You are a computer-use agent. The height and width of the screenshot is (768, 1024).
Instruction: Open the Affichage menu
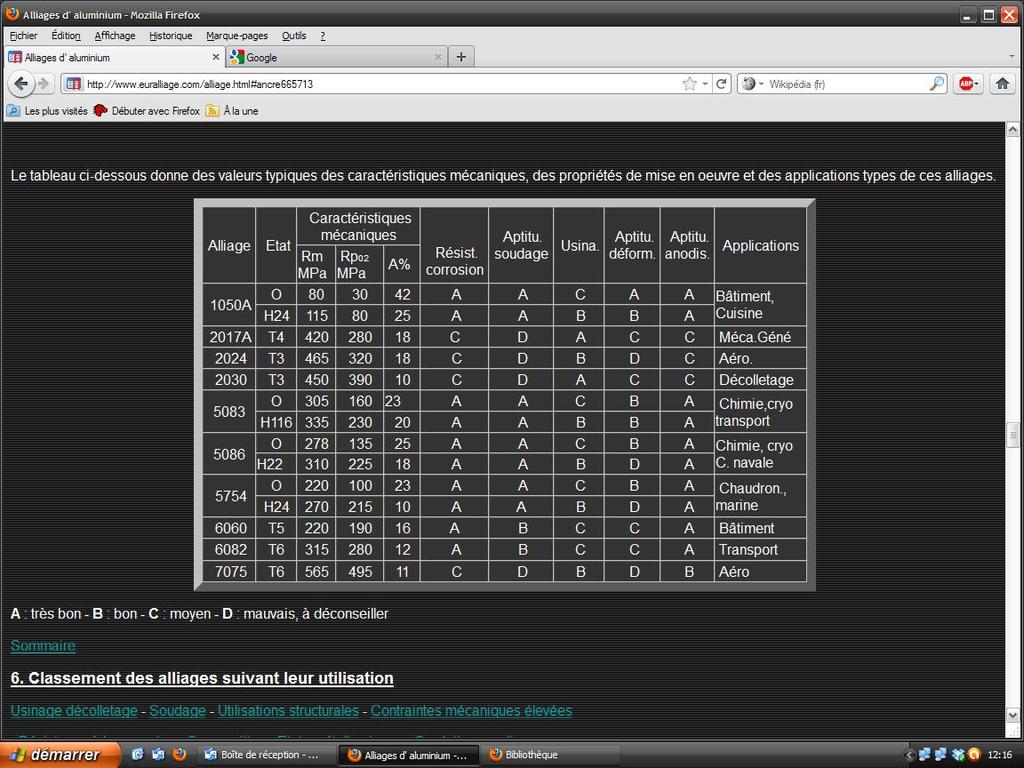pos(115,35)
